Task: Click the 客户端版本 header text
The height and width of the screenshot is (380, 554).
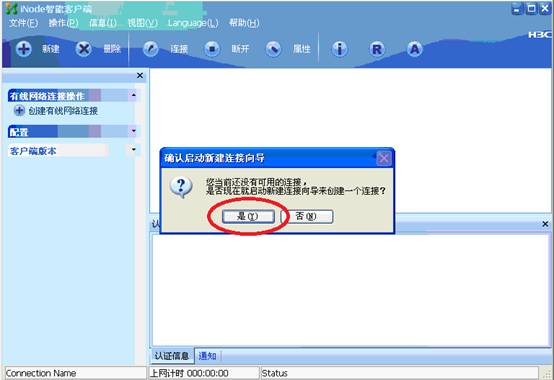Action: pyautogui.click(x=33, y=151)
